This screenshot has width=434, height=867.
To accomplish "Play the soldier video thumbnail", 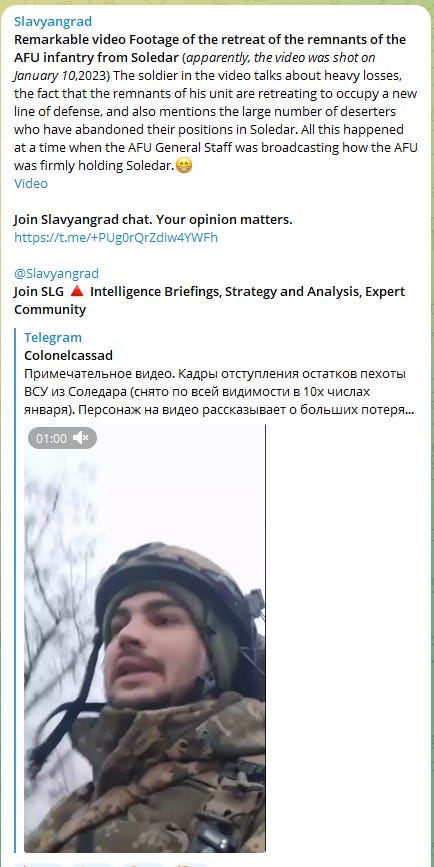I will coord(145,639).
